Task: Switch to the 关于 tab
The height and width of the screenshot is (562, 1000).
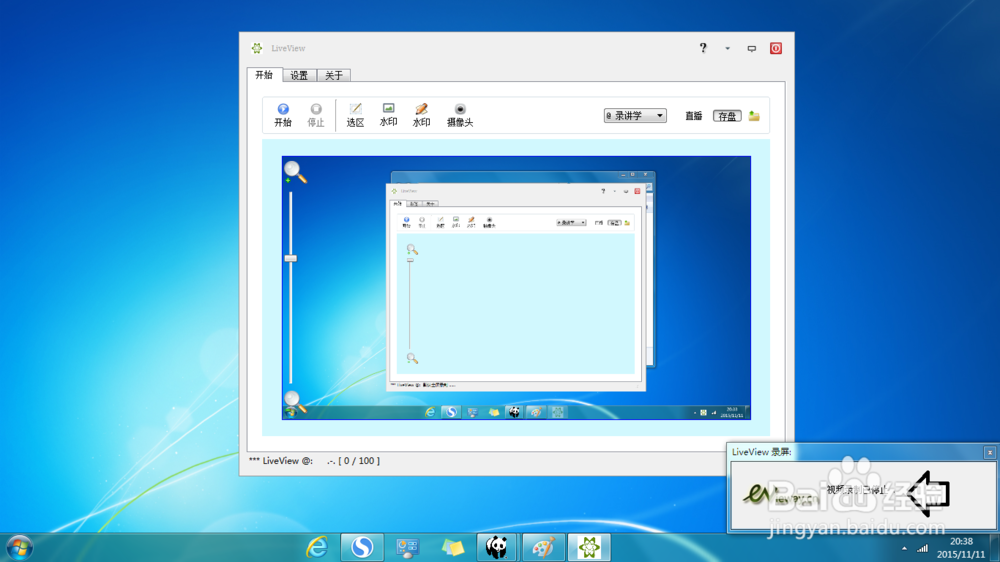Action: pyautogui.click(x=334, y=75)
